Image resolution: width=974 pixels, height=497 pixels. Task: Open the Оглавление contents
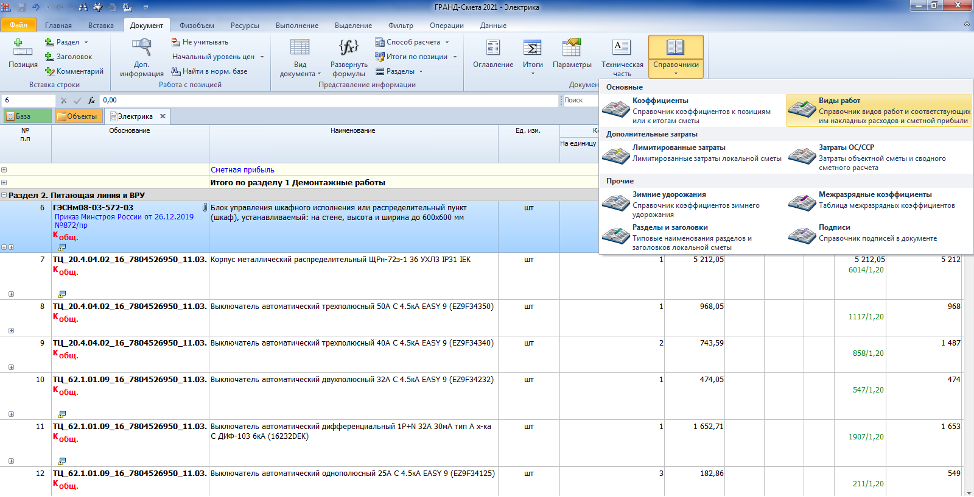click(493, 55)
